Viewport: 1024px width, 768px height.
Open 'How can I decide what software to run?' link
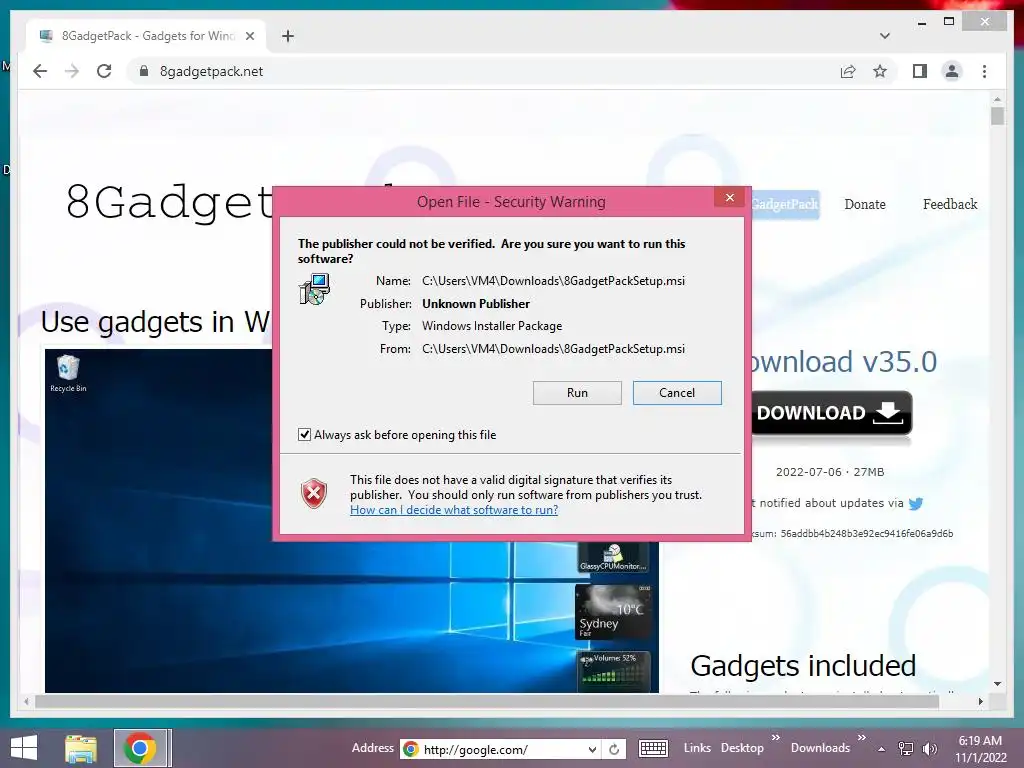[454, 510]
